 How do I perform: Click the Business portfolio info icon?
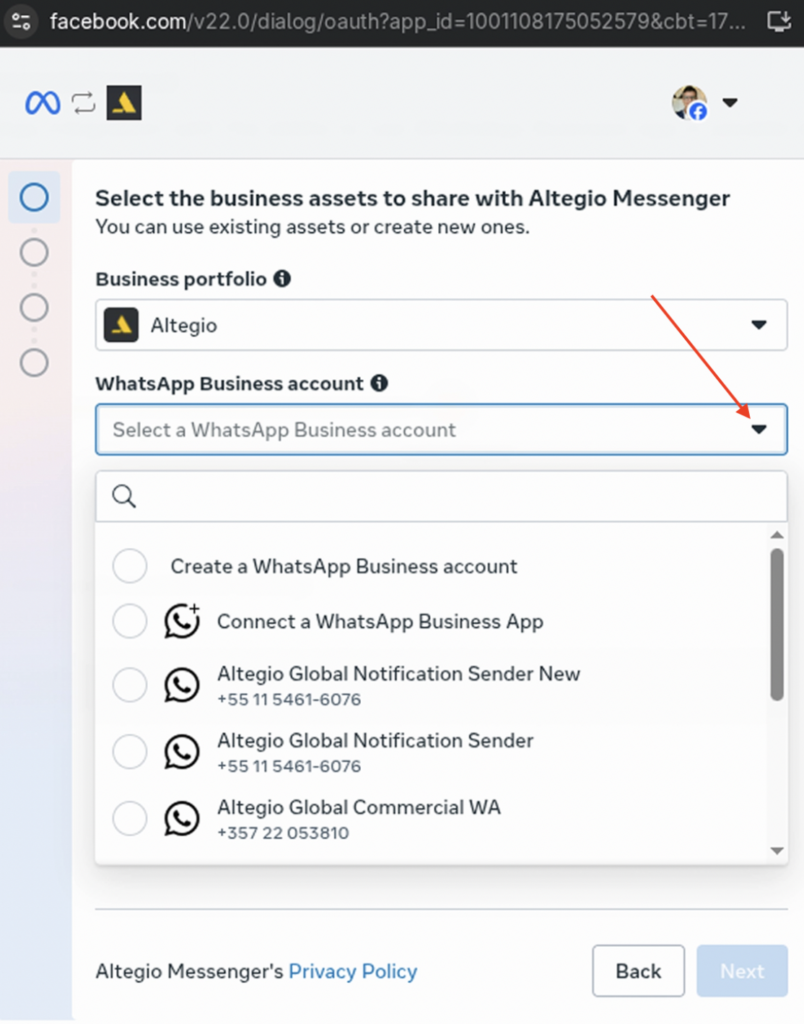[282, 279]
